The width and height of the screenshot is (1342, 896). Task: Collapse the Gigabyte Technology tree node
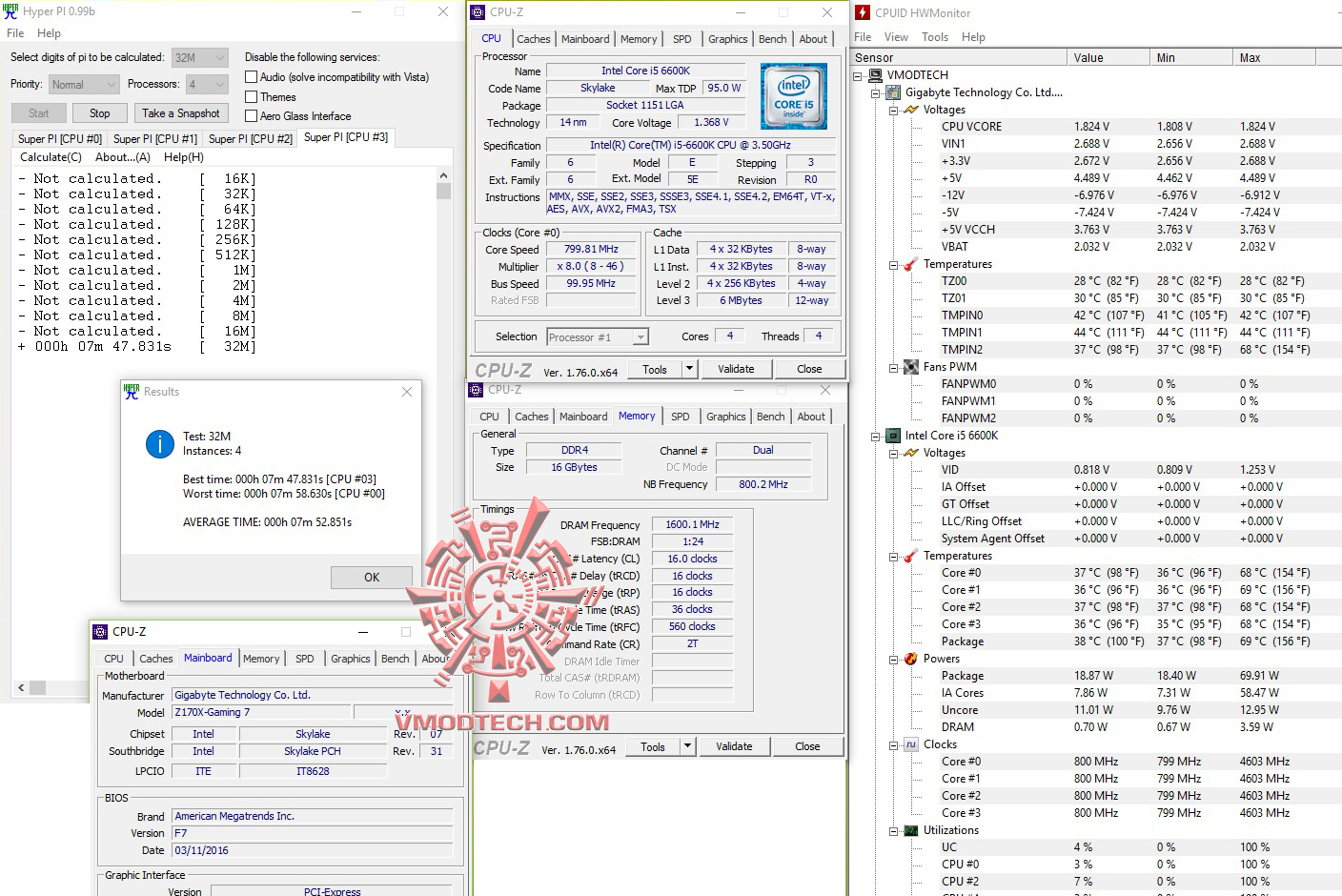[x=876, y=92]
